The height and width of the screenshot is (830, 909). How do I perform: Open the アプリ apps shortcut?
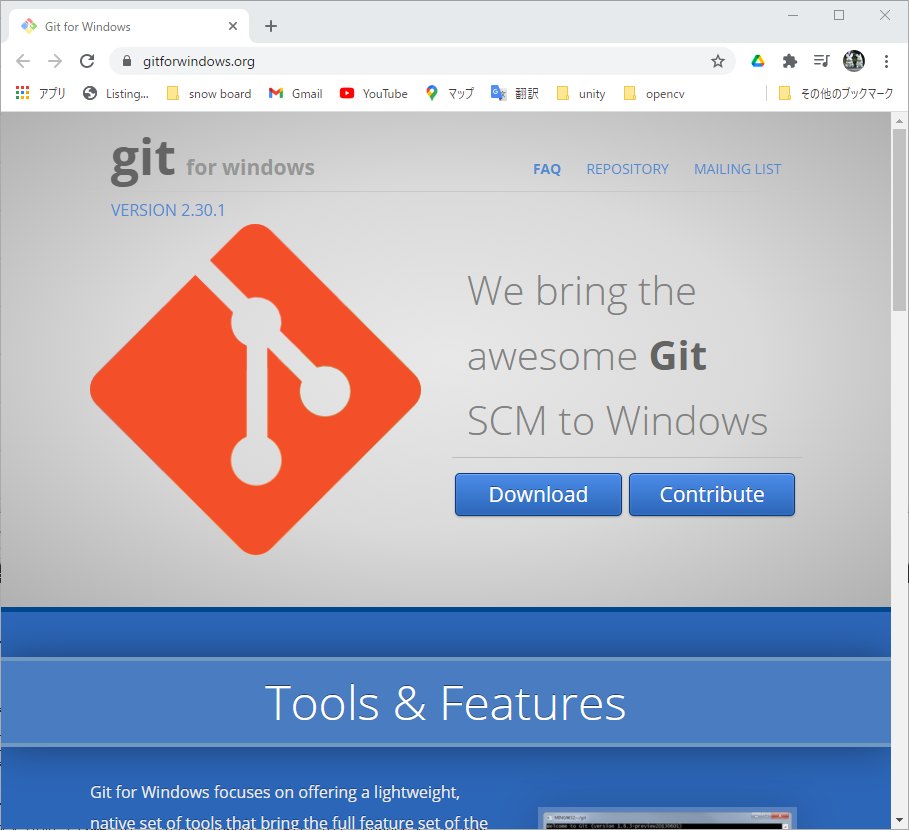(x=41, y=93)
